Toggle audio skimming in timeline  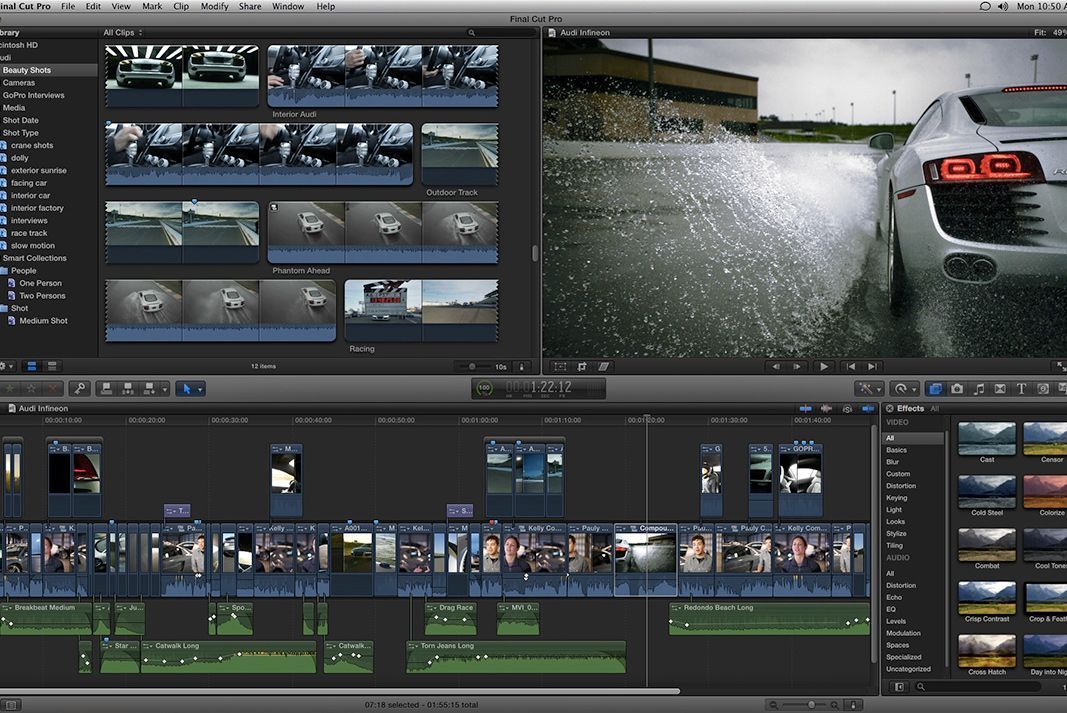point(826,408)
